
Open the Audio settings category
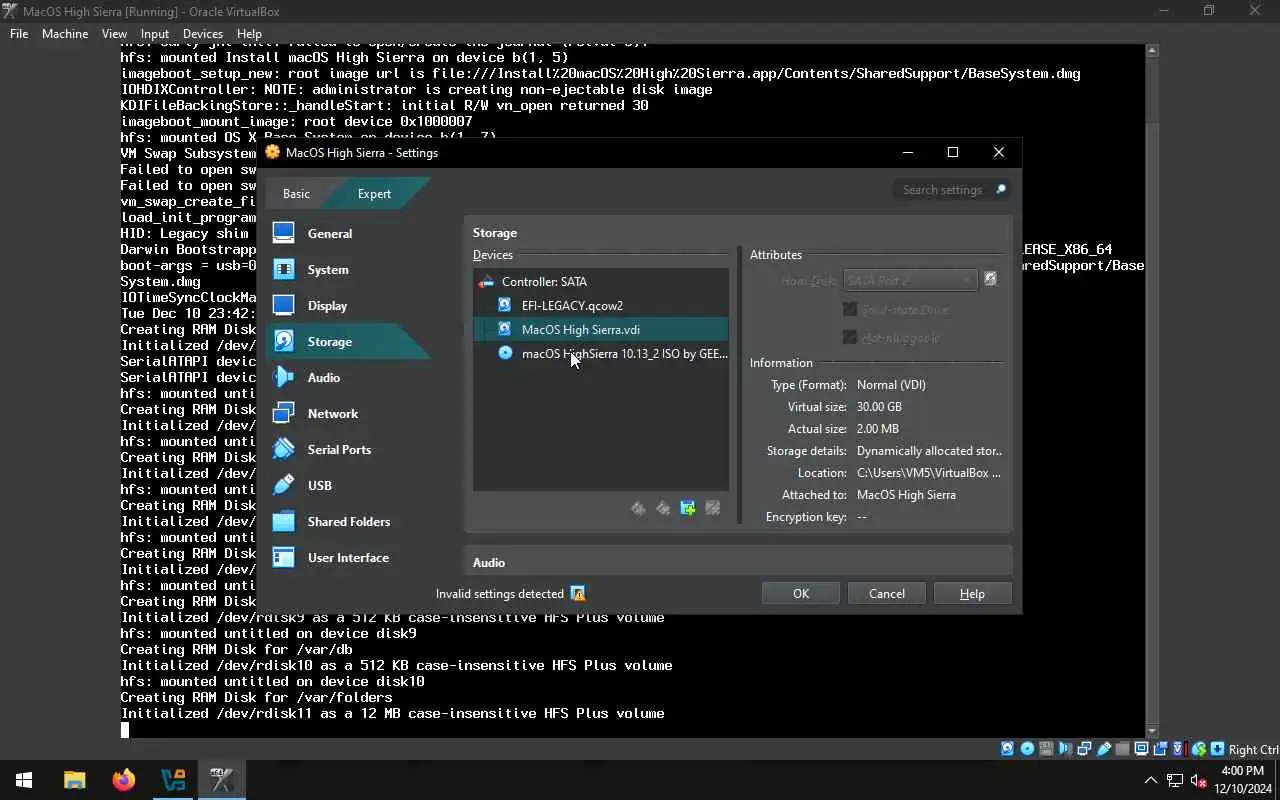348,377
